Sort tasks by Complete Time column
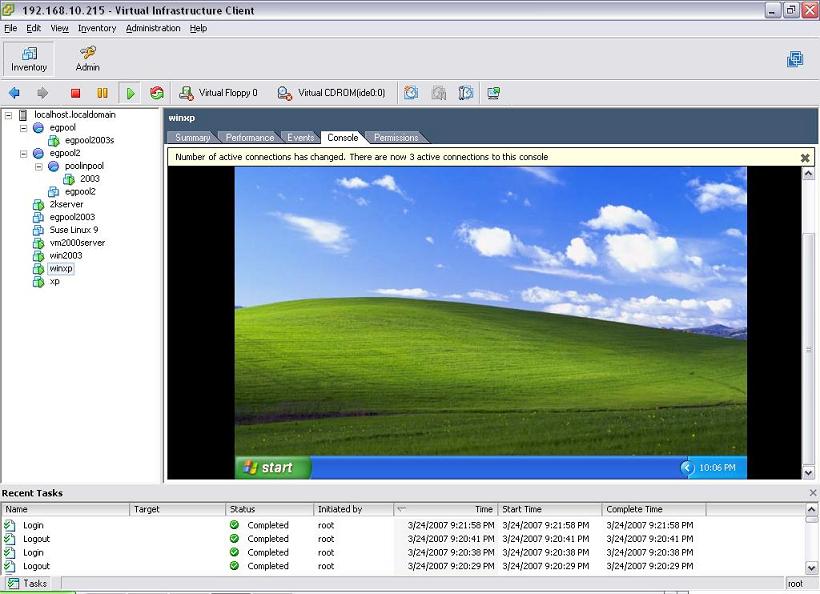The image size is (820, 594). pos(654,509)
